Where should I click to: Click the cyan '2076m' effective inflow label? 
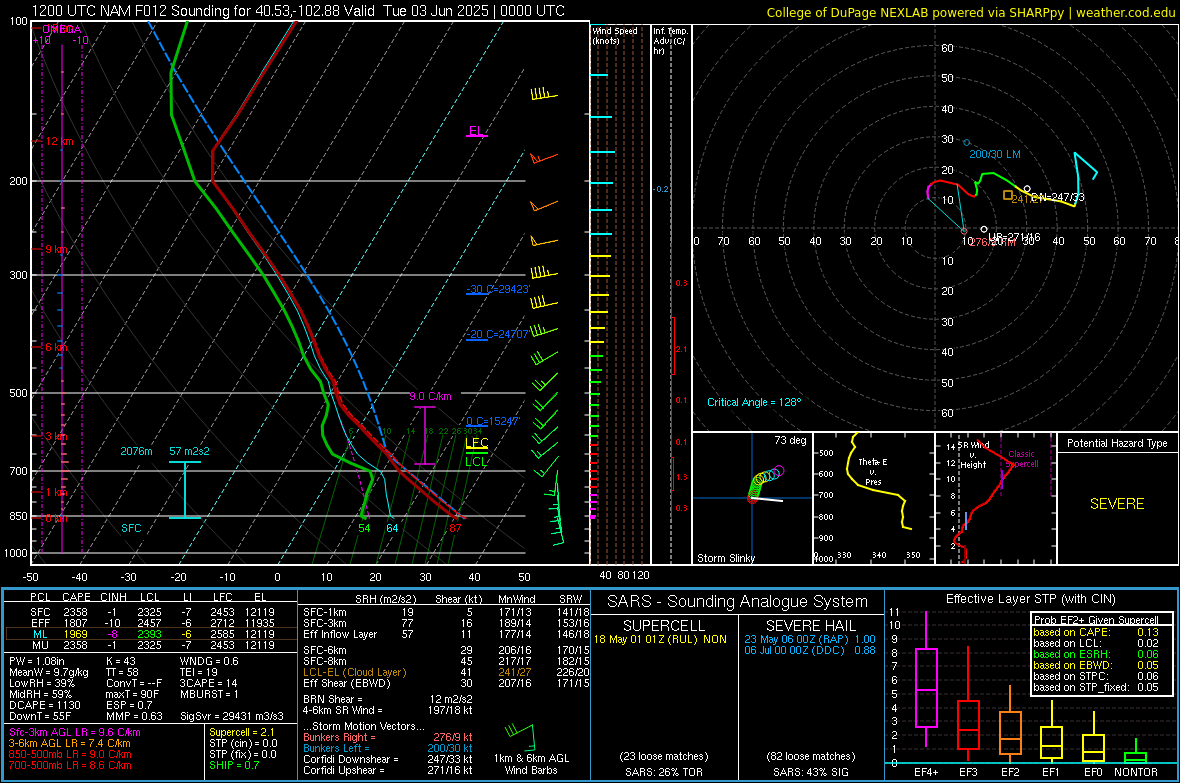[136, 451]
